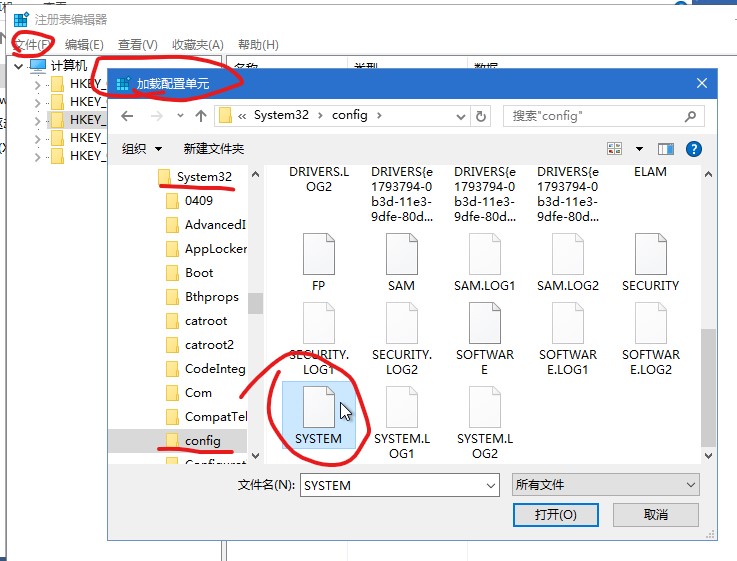Click the forward arrow in the dialog

pyautogui.click(x=157, y=116)
